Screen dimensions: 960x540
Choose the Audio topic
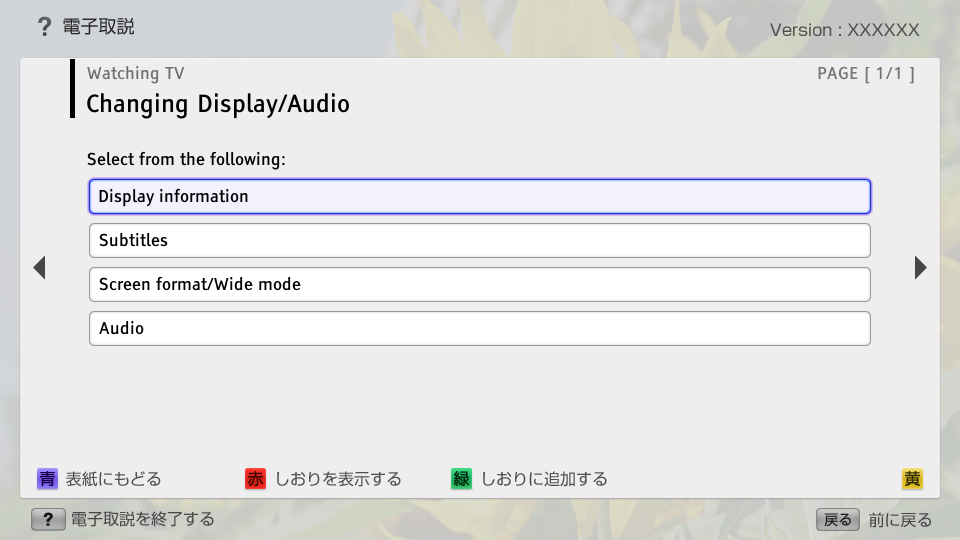pos(480,328)
